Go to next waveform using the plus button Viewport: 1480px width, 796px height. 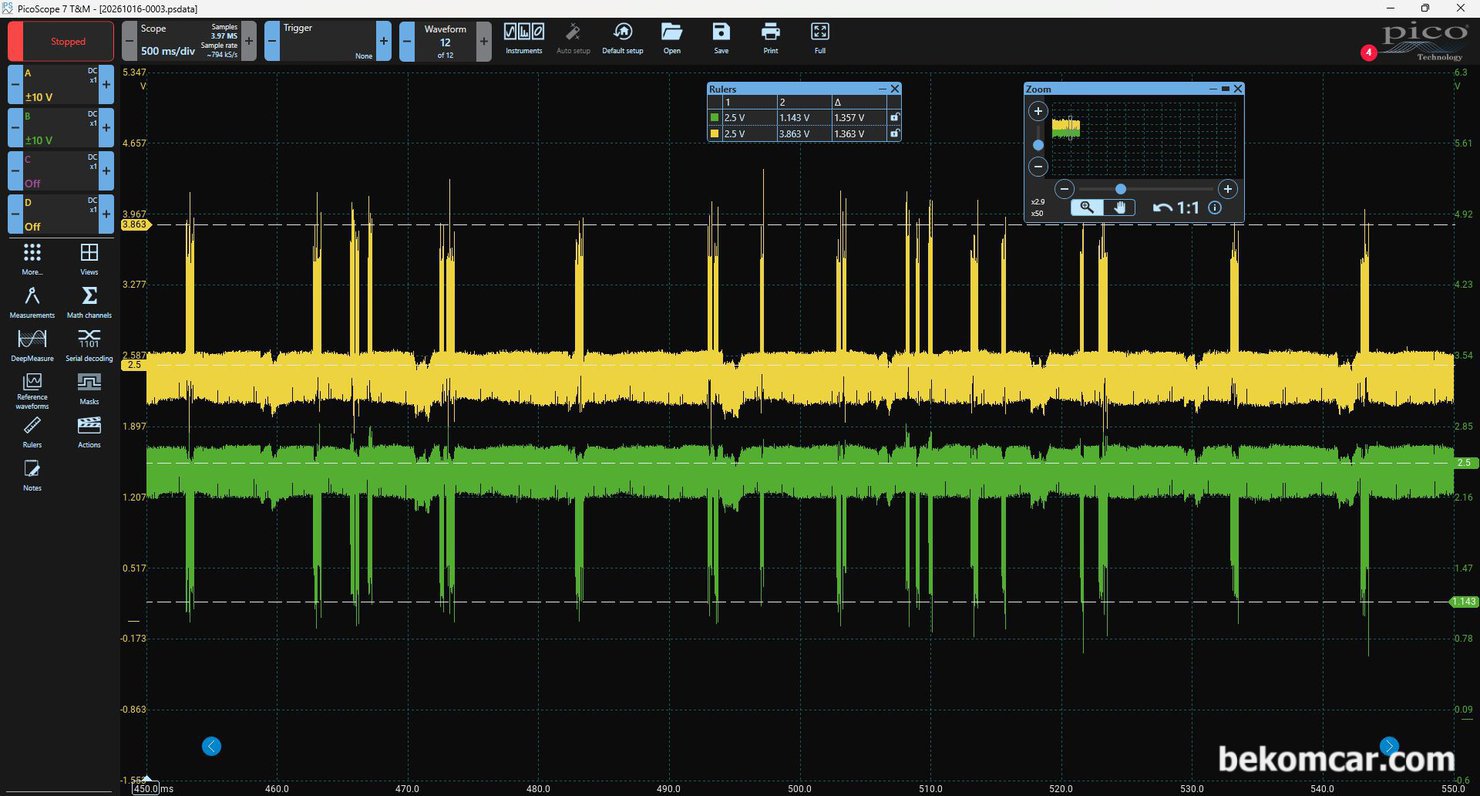pyautogui.click(x=484, y=42)
